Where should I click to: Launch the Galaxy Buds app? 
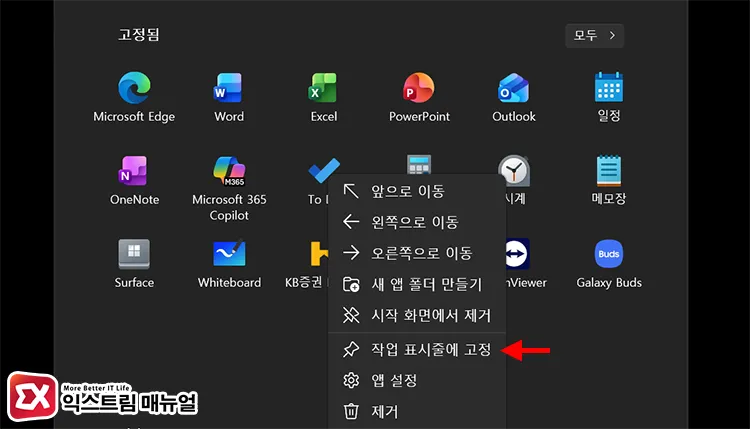point(608,254)
